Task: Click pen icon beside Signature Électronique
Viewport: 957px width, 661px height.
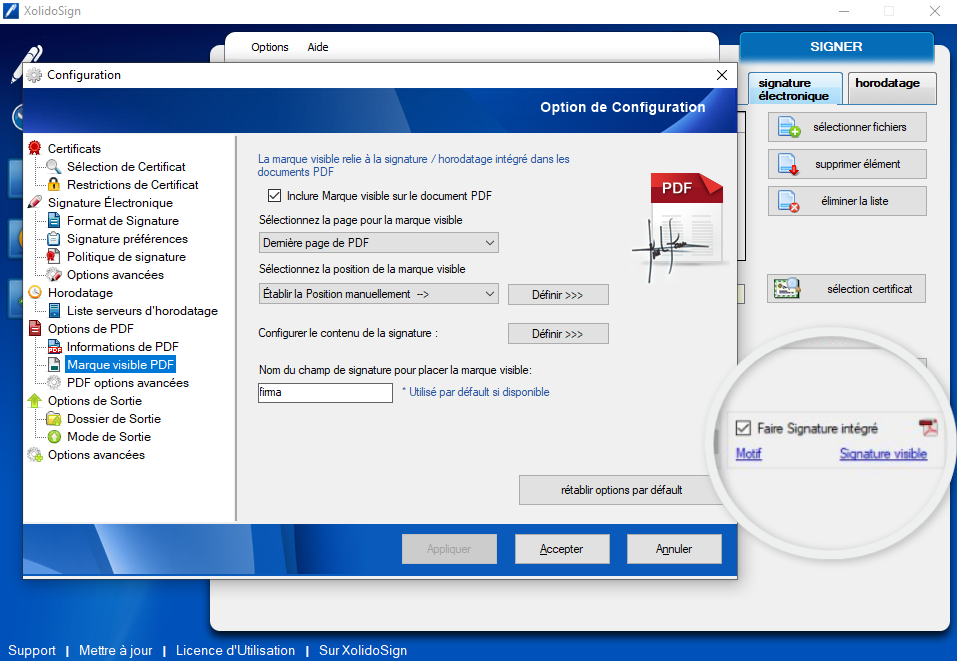Action: 35,202
